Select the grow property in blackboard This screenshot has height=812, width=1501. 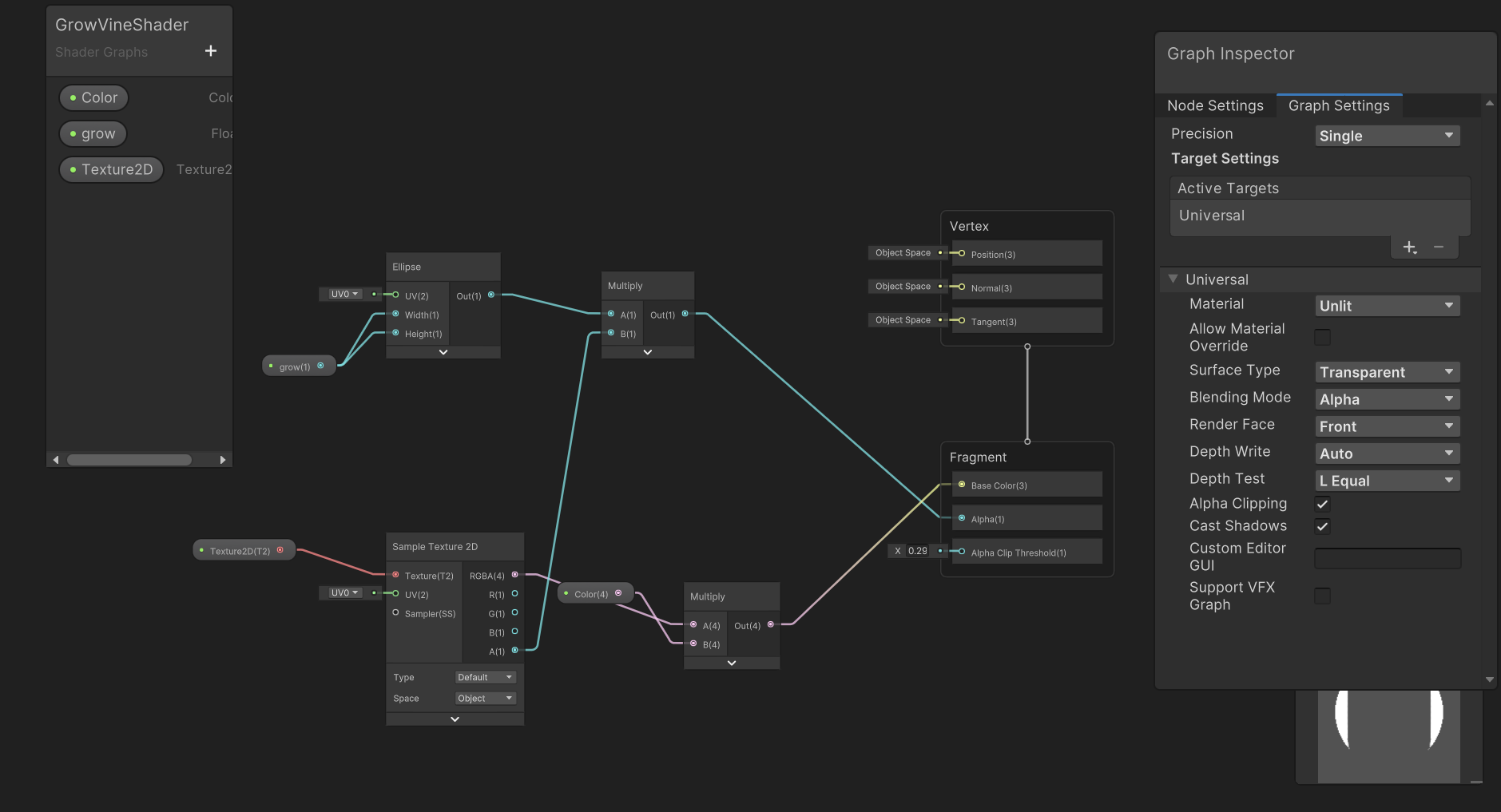tap(93, 134)
